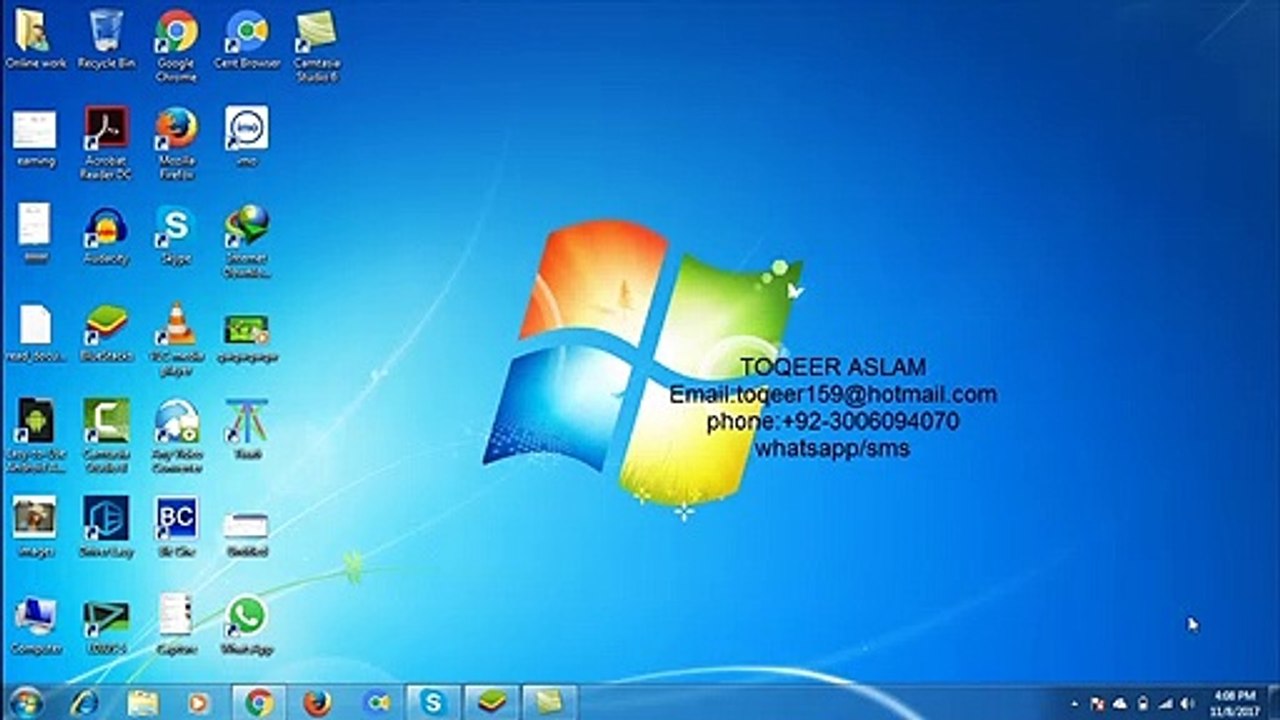This screenshot has height=720, width=1280.
Task: Select the Mozilla Firefox desktop shortcut
Action: pos(176,143)
